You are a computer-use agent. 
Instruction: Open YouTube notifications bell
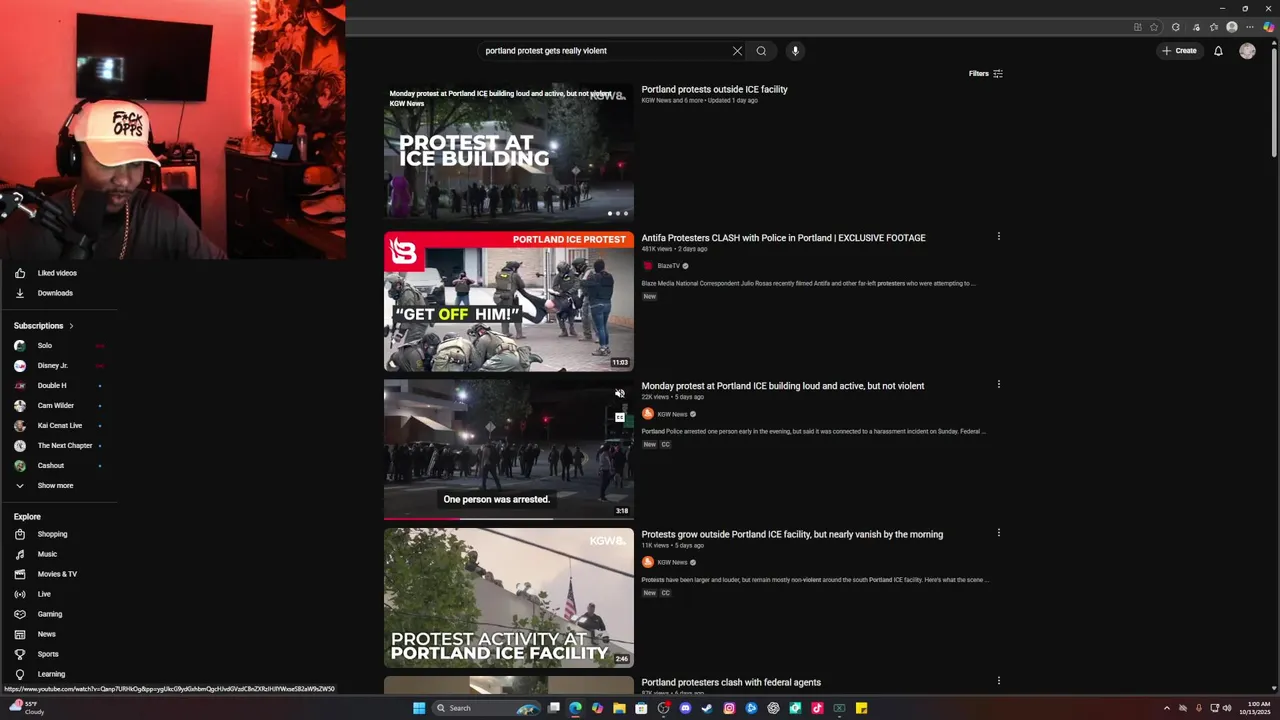(1218, 51)
